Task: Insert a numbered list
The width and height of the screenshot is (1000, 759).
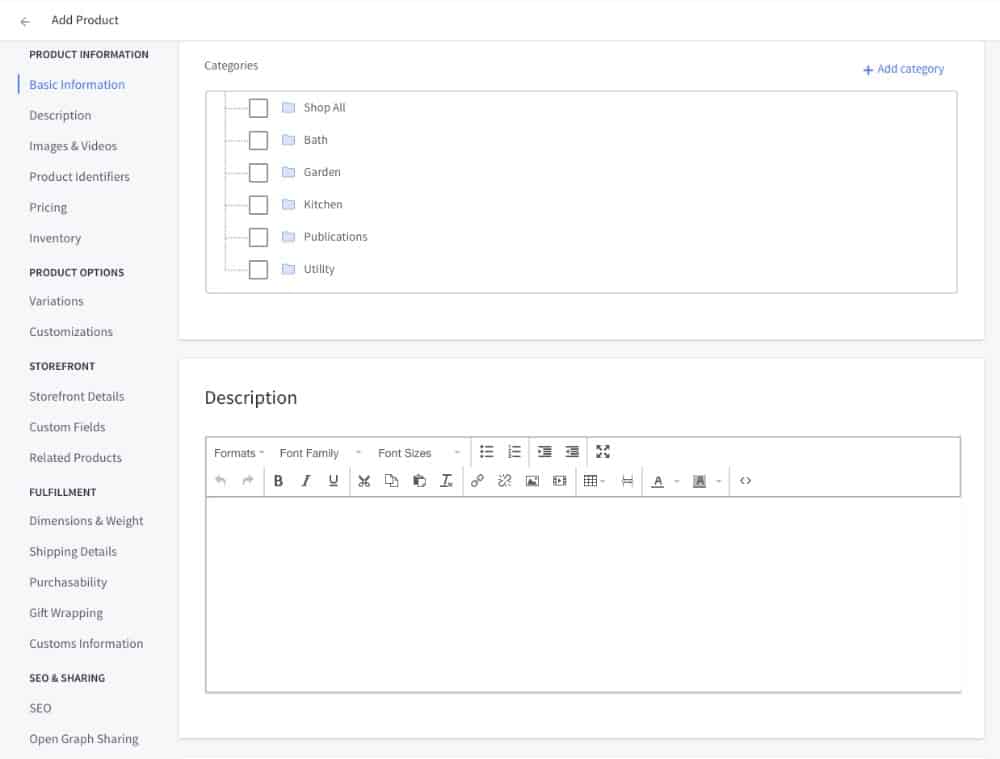Action: pos(514,452)
